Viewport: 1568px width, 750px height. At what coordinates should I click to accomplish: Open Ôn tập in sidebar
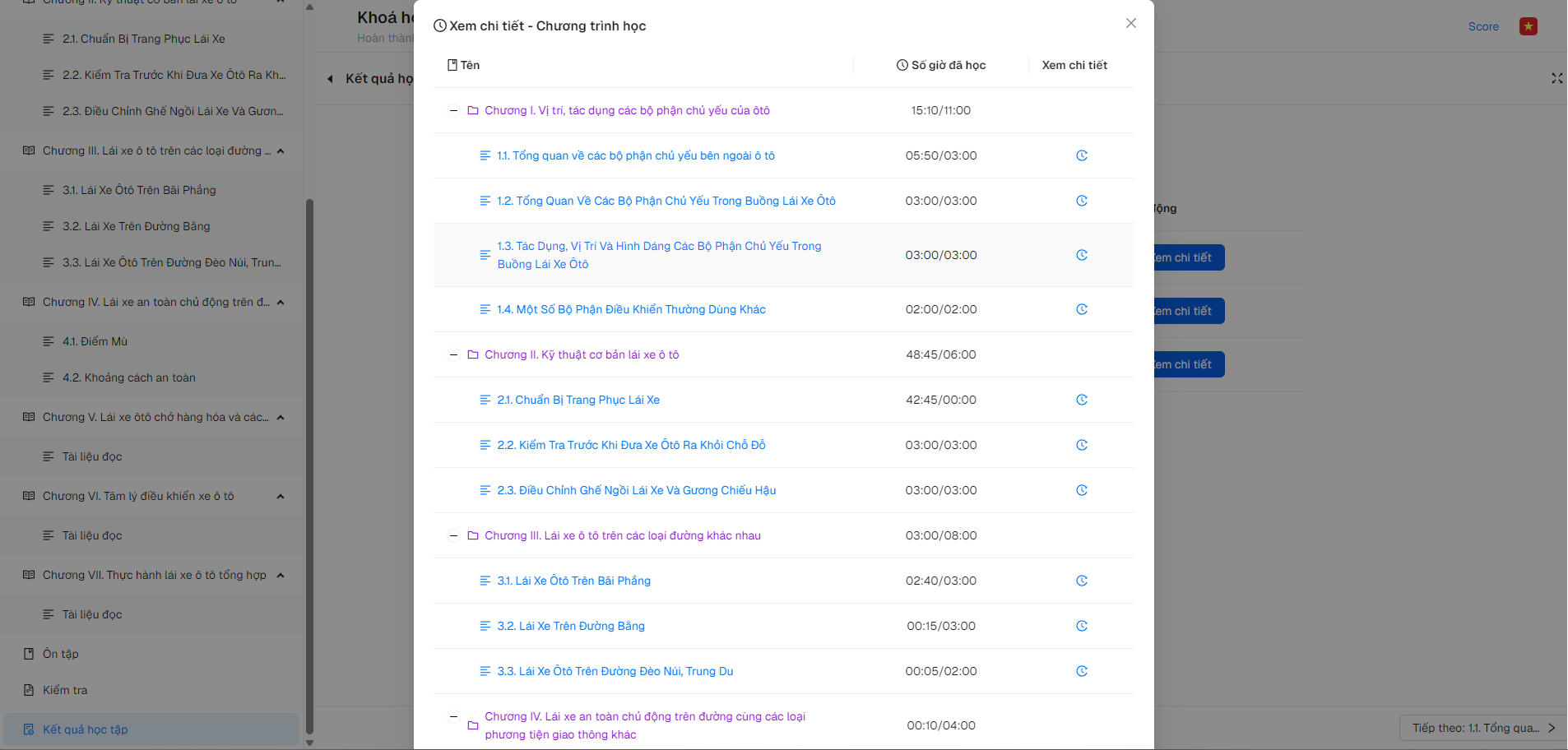[x=61, y=654]
